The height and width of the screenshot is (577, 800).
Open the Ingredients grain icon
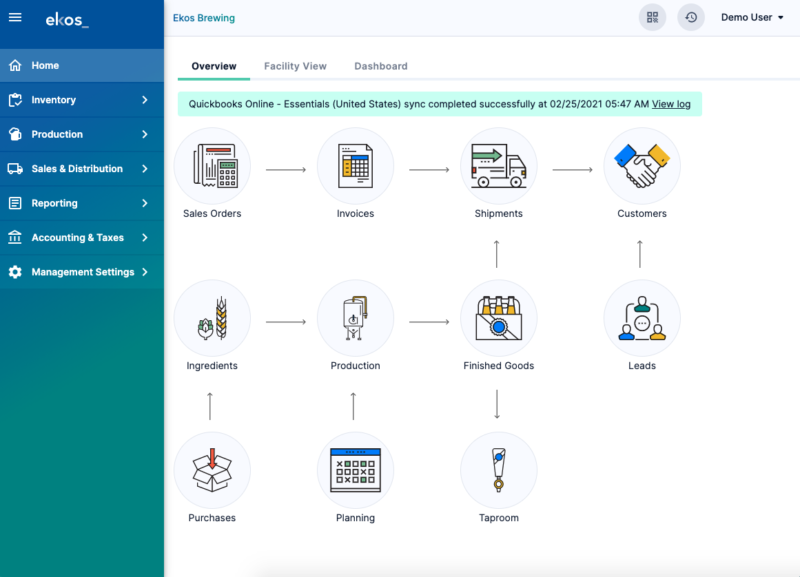coord(211,318)
